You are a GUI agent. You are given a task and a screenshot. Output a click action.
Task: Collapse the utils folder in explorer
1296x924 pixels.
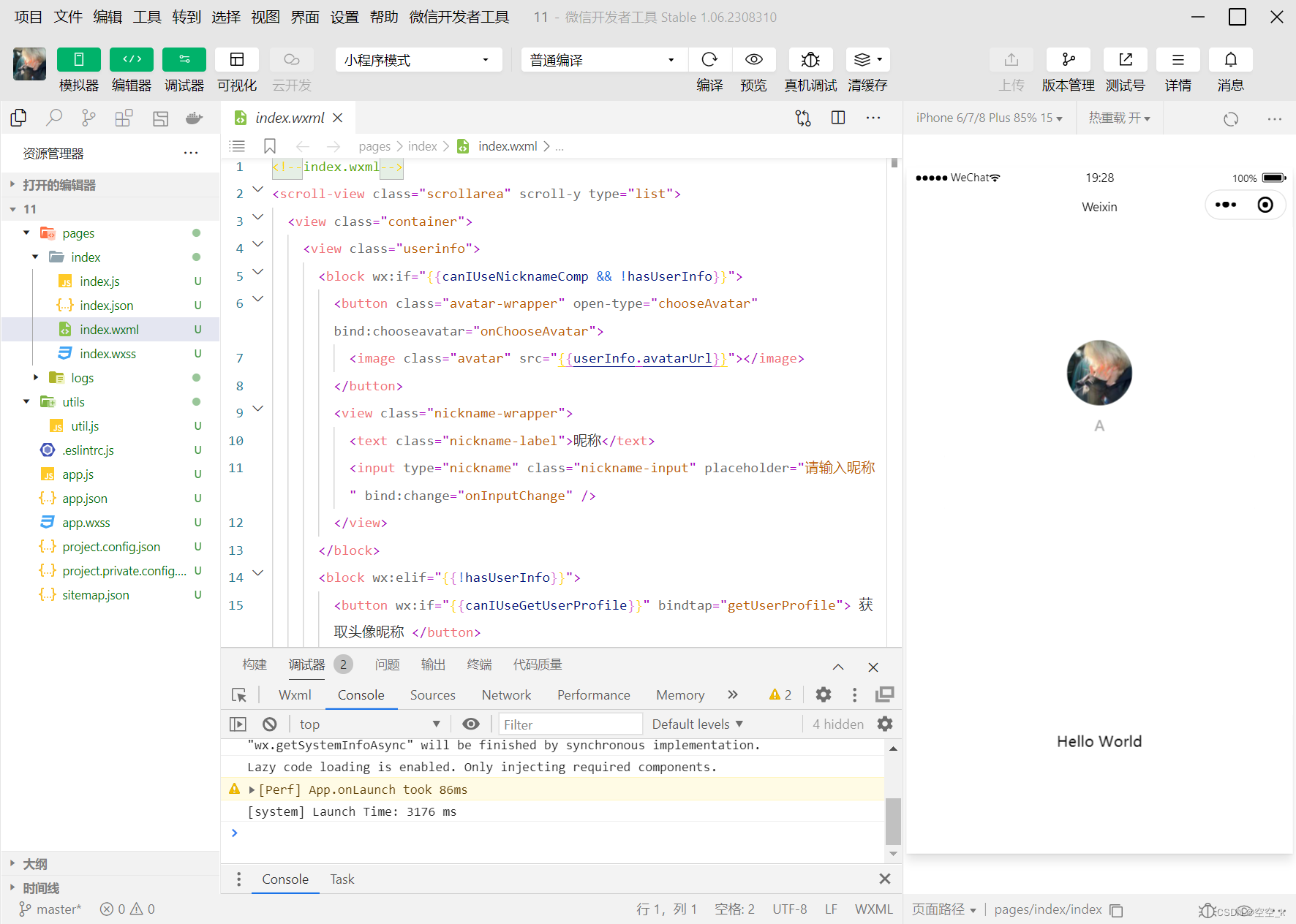point(26,401)
